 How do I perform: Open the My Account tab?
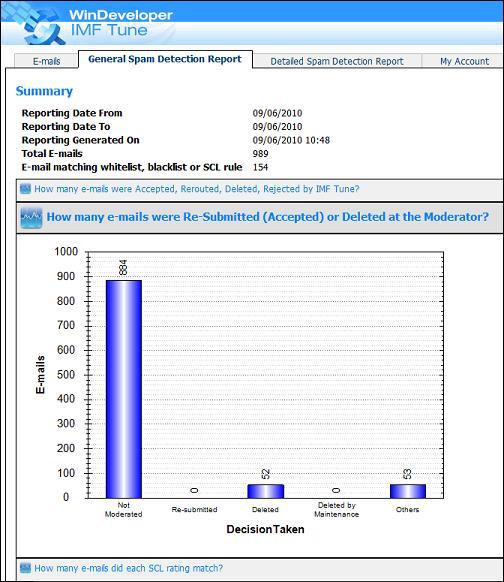pos(464,61)
